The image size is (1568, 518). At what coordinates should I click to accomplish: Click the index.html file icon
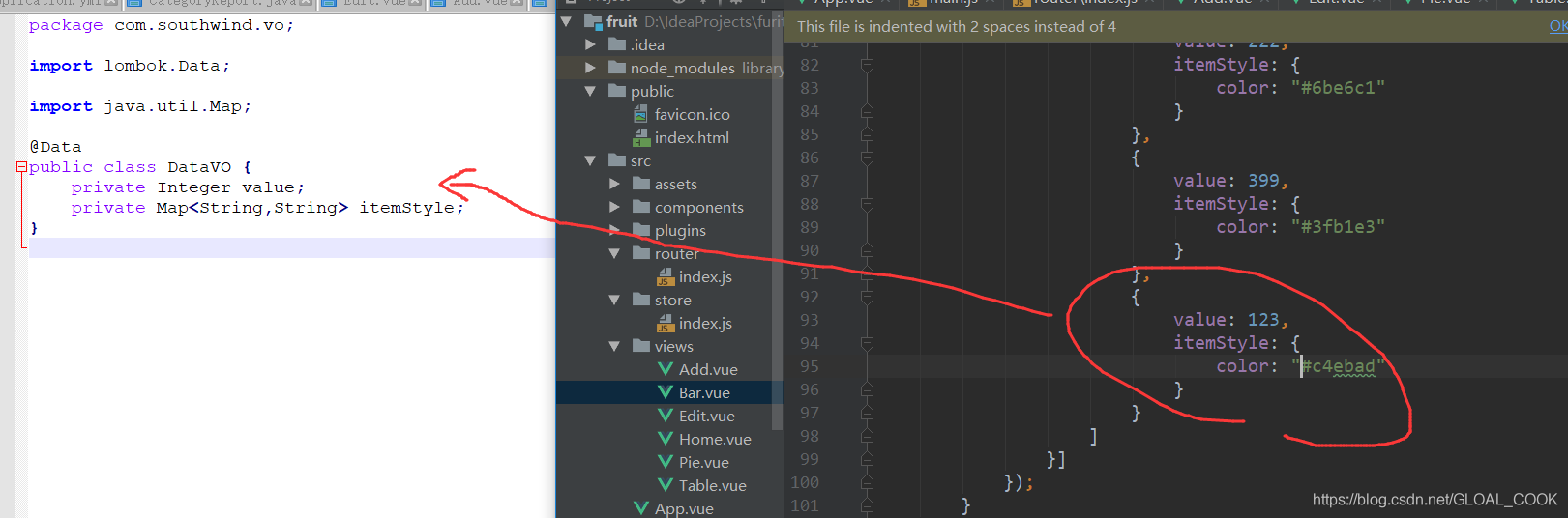click(x=640, y=137)
